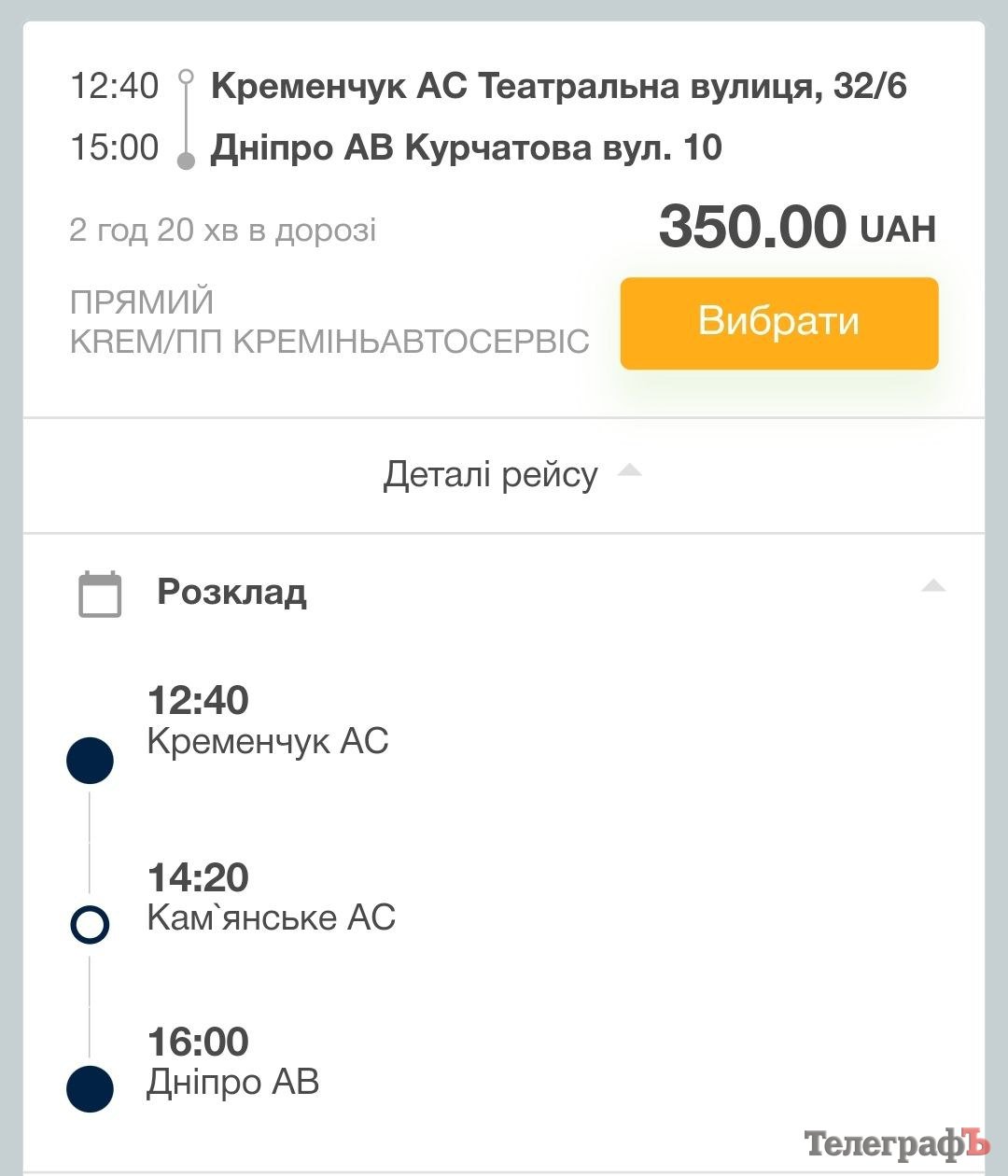Click the calendar icon beside Розклад
Image resolution: width=1008 pixels, height=1176 pixels.
(x=100, y=594)
